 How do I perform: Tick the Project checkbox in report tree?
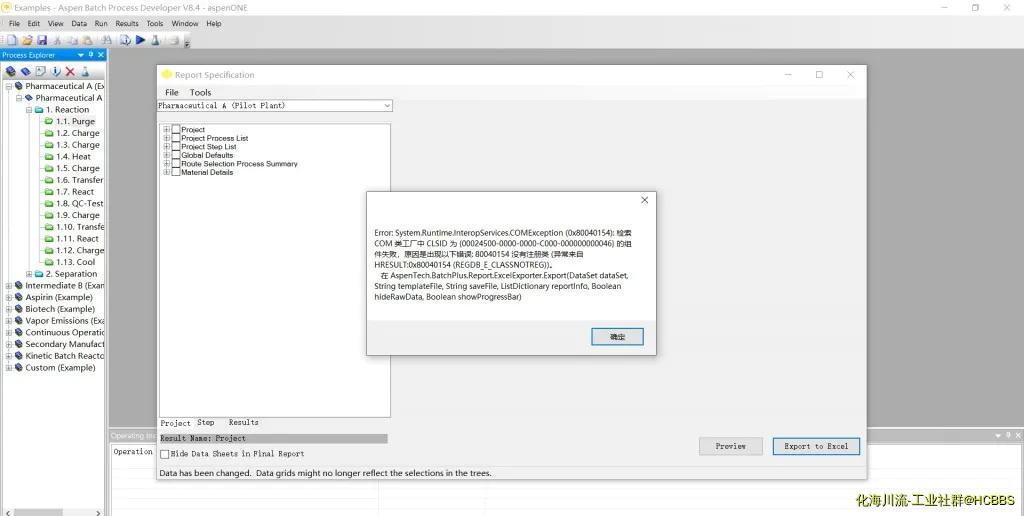pyautogui.click(x=176, y=129)
